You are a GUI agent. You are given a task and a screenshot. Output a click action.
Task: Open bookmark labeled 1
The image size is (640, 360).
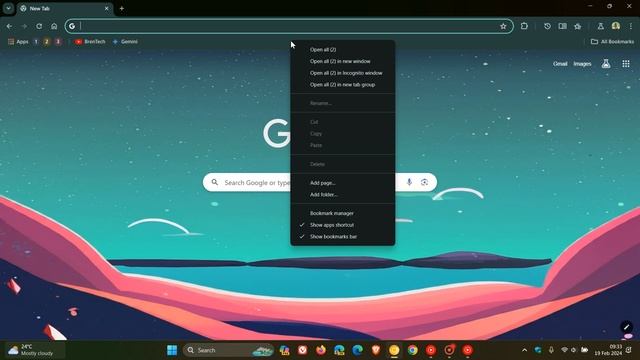pyautogui.click(x=36, y=42)
